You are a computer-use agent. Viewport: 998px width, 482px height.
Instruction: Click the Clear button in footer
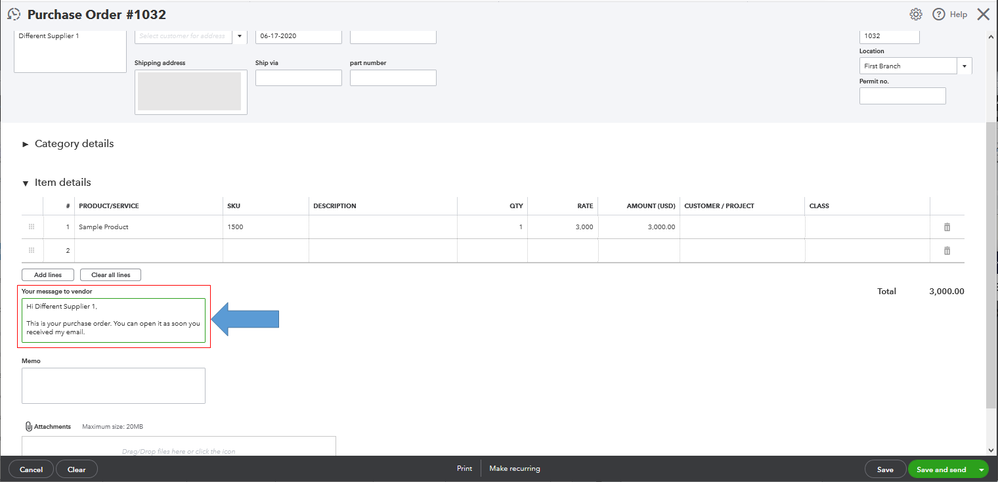pyautogui.click(x=76, y=469)
